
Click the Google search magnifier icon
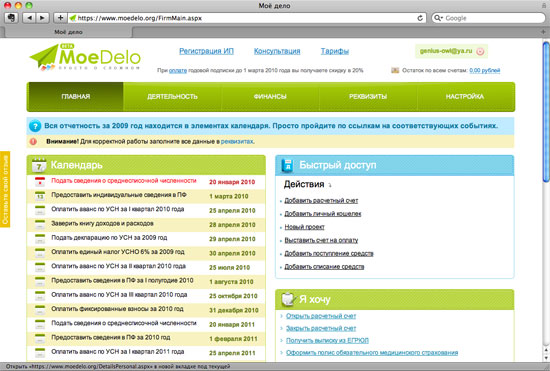click(438, 18)
